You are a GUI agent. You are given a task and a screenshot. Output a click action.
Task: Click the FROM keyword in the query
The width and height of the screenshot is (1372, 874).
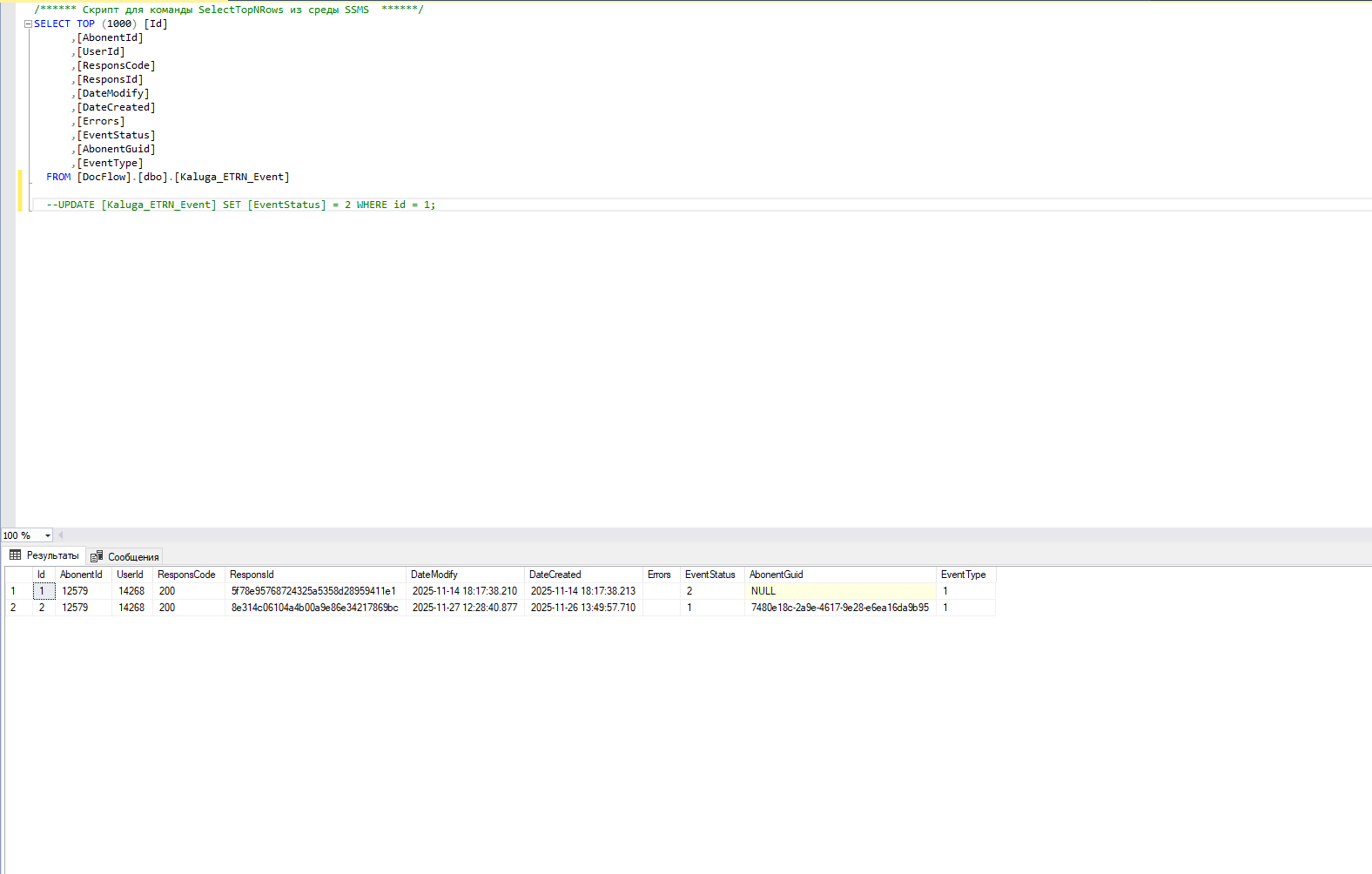(x=58, y=177)
